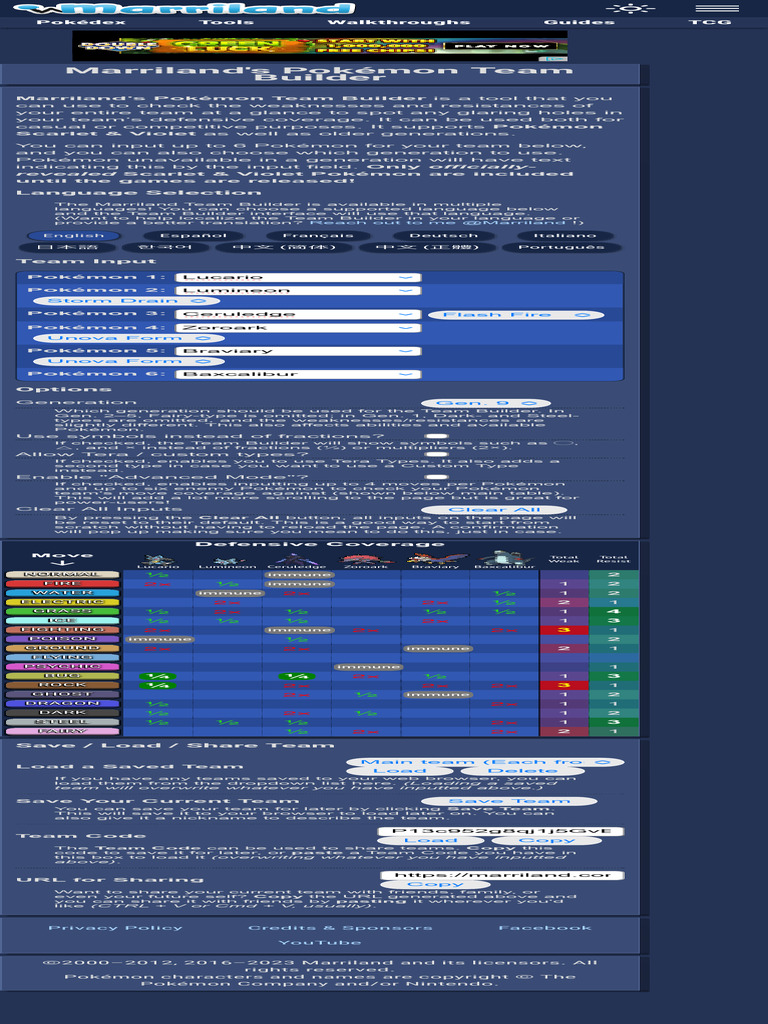Viewport: 768px width, 1024px height.
Task: Switch language to Español
Action: [x=193, y=236]
